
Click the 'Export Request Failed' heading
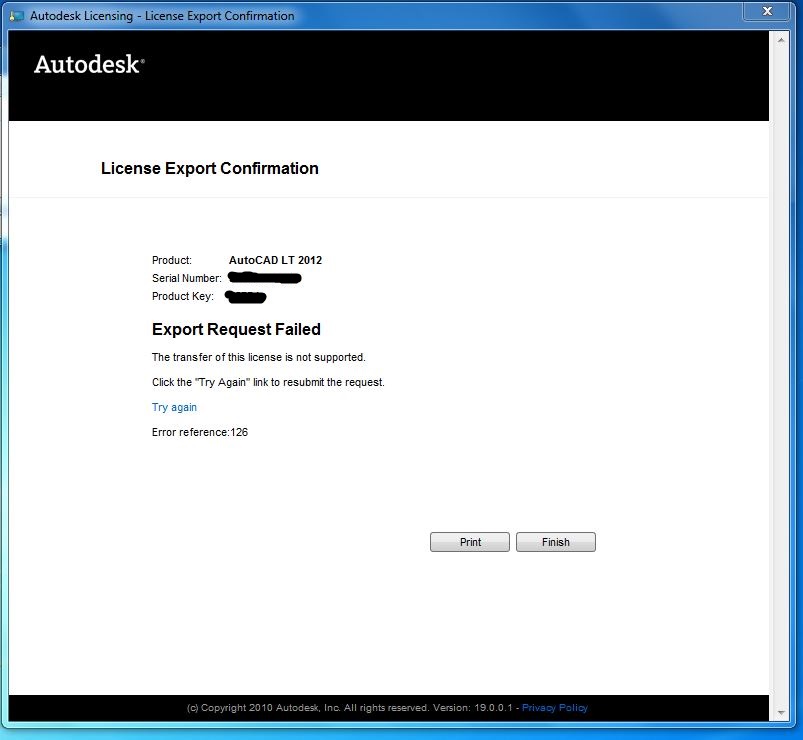coord(236,329)
